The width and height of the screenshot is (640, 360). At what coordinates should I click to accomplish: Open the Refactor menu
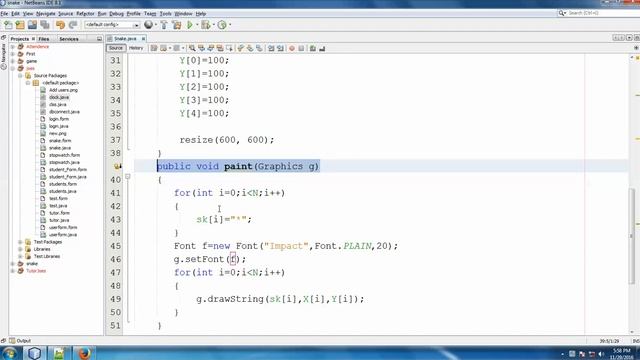pyautogui.click(x=85, y=13)
